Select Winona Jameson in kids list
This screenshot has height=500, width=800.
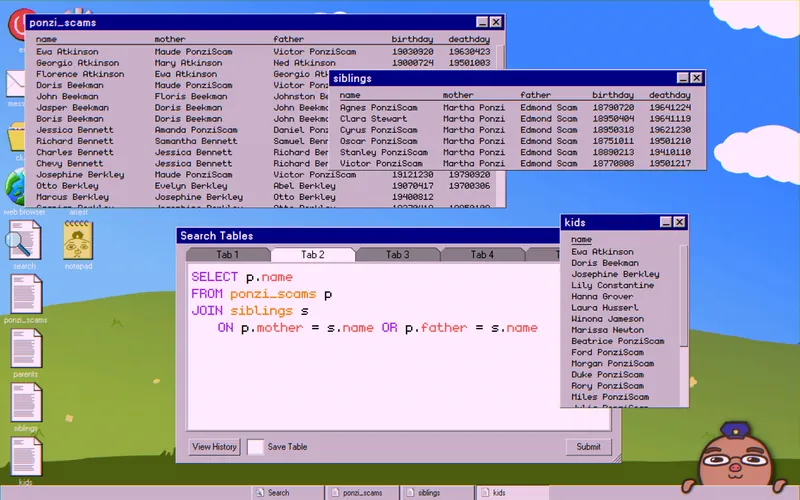pos(607,319)
